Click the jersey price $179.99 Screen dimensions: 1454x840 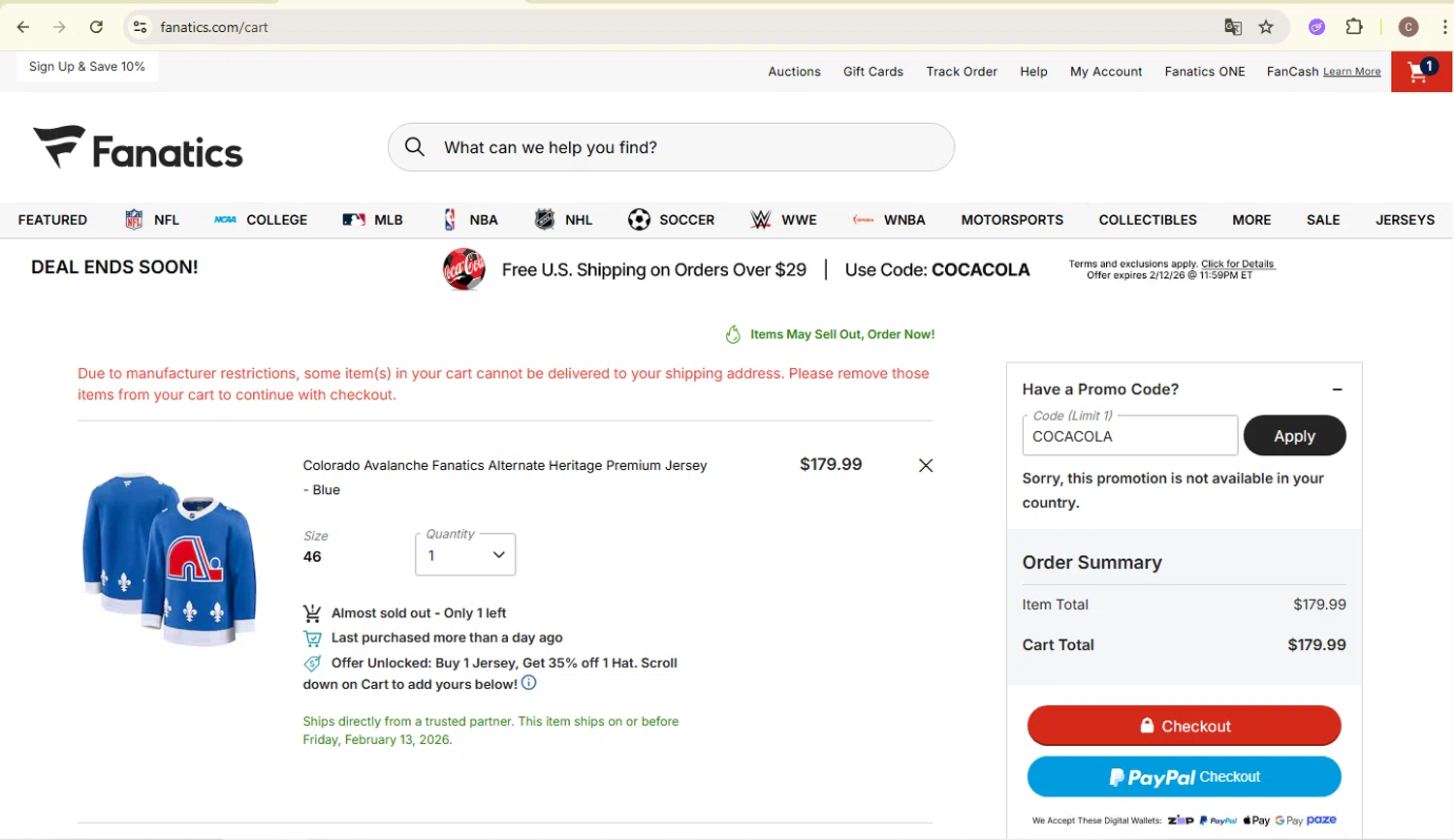click(831, 465)
